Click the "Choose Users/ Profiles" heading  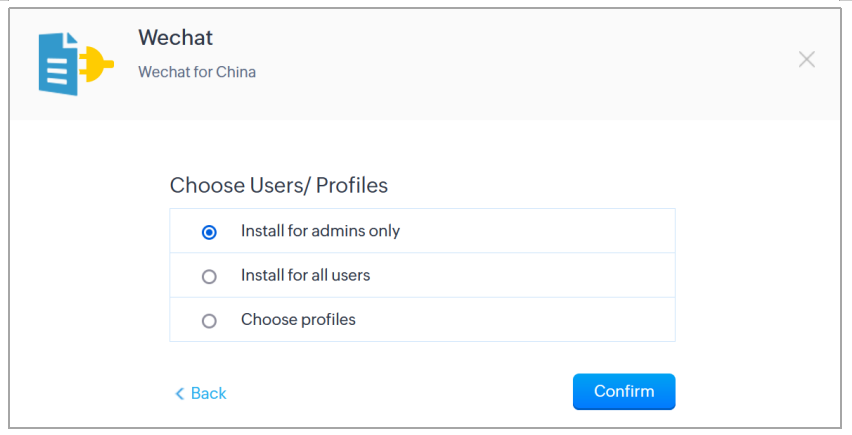(279, 185)
